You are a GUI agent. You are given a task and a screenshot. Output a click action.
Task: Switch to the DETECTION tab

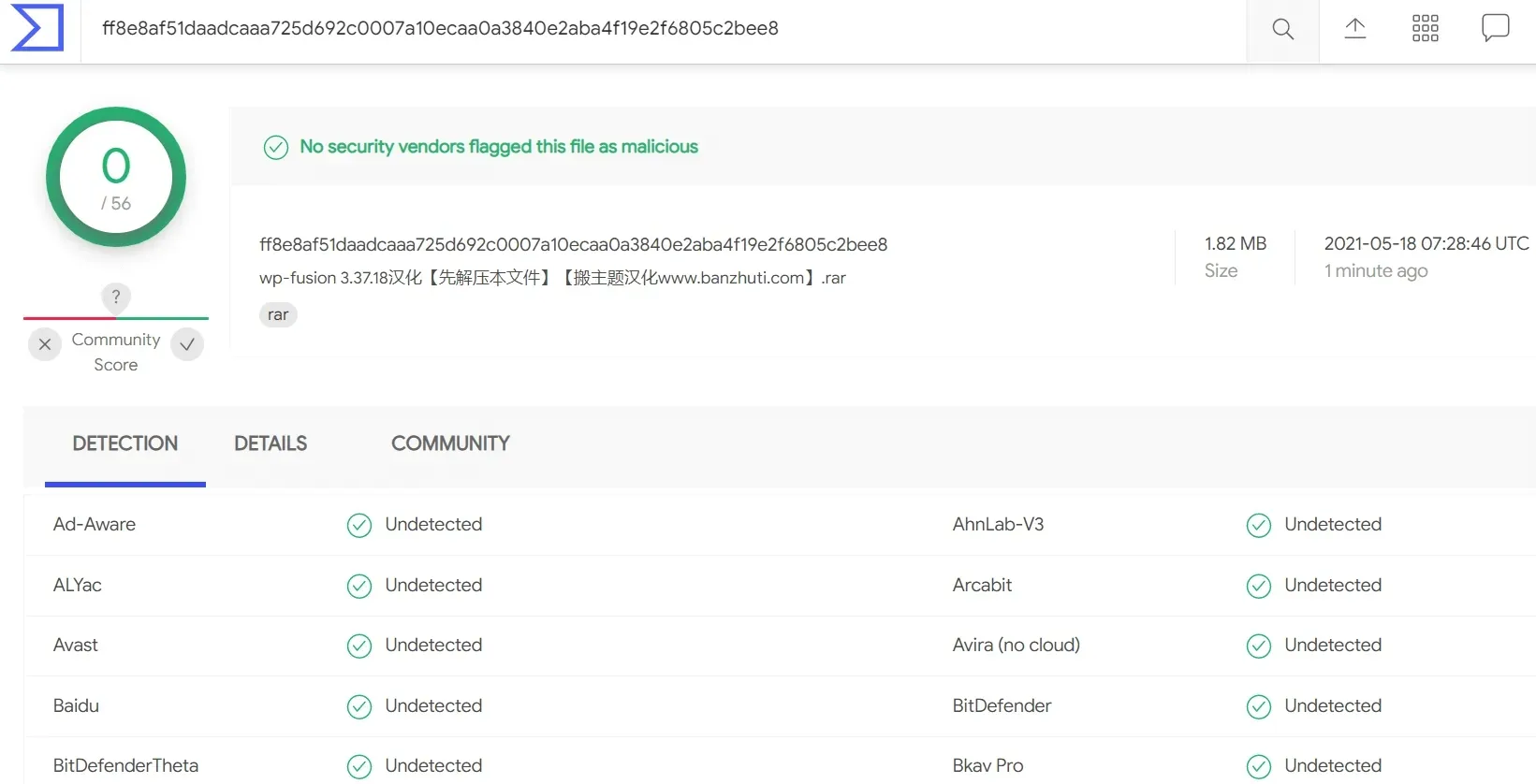point(125,443)
